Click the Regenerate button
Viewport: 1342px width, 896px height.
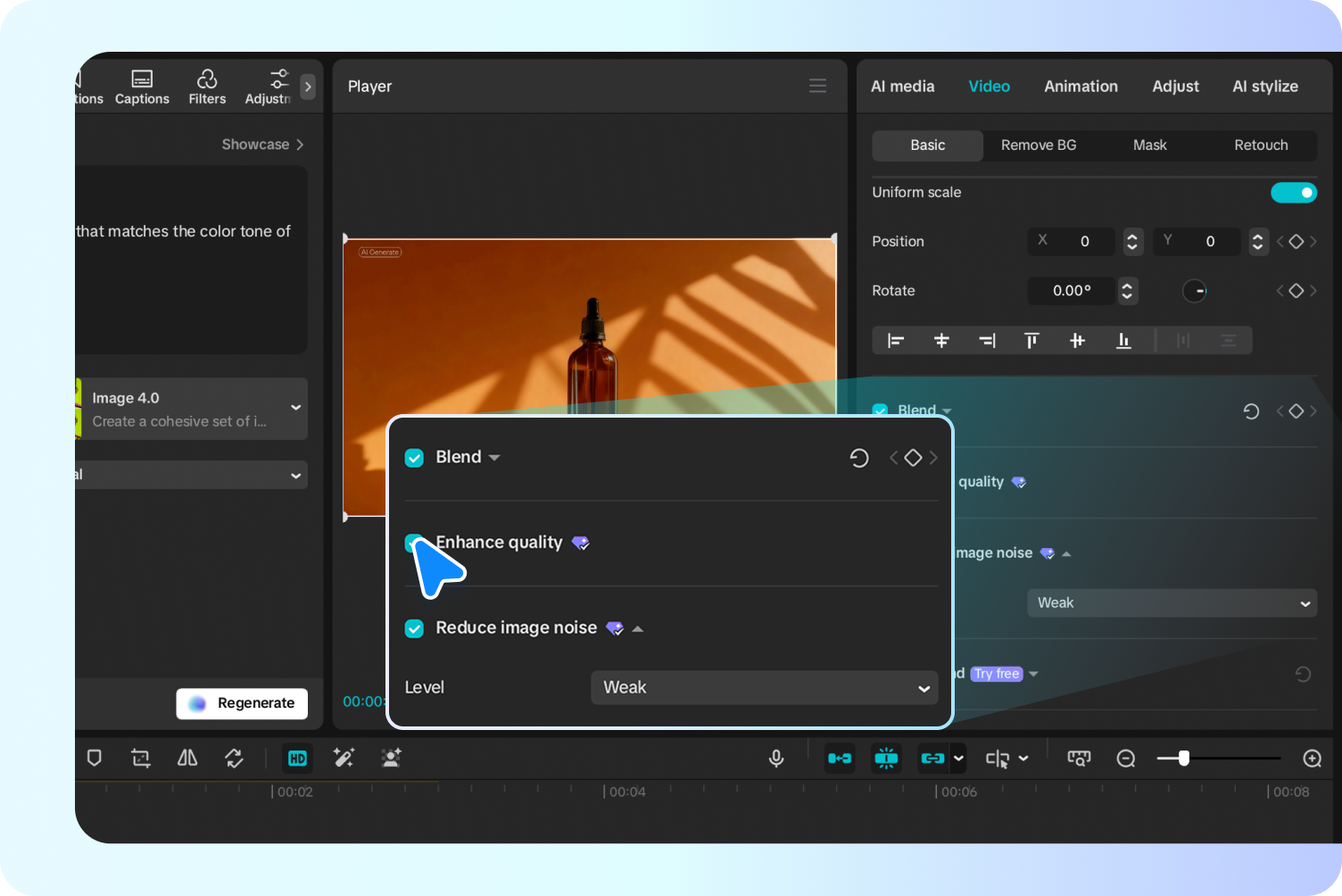242,703
